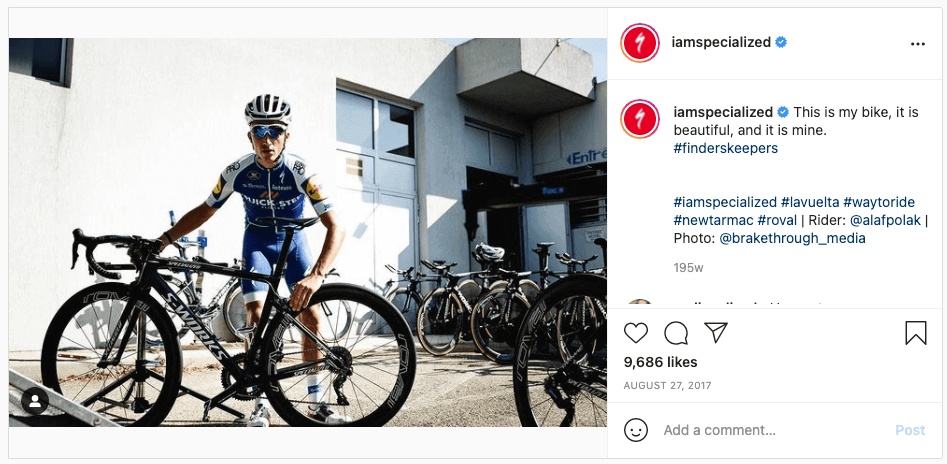Open iamspecialized username in header
This screenshot has width=947, height=464.
pos(722,43)
